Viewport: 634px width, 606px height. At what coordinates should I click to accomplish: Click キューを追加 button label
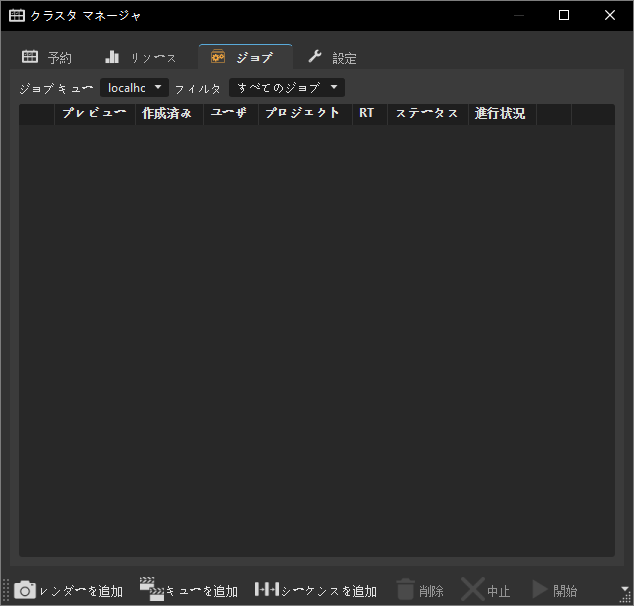click(201, 591)
